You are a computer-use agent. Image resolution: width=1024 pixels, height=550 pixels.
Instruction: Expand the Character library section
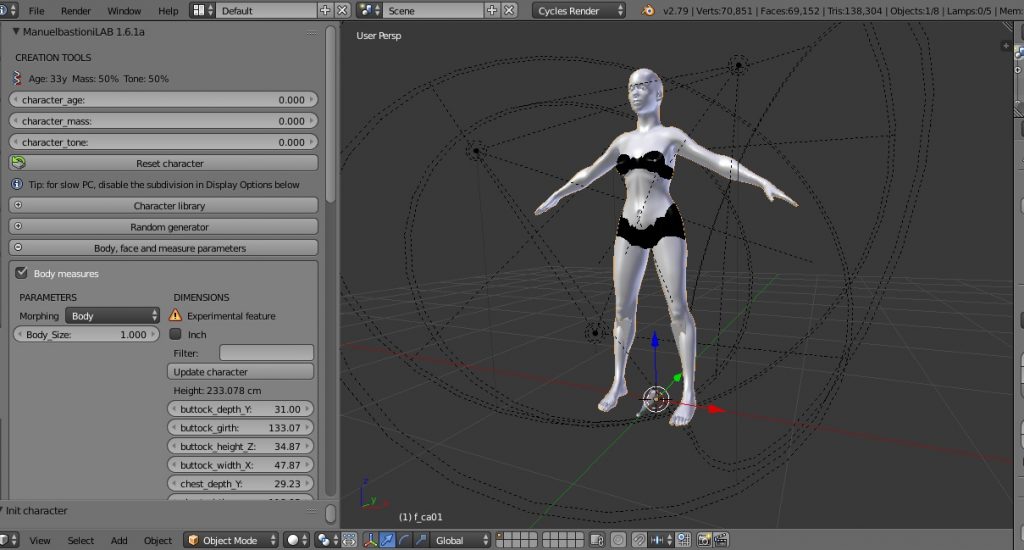pyautogui.click(x=164, y=206)
